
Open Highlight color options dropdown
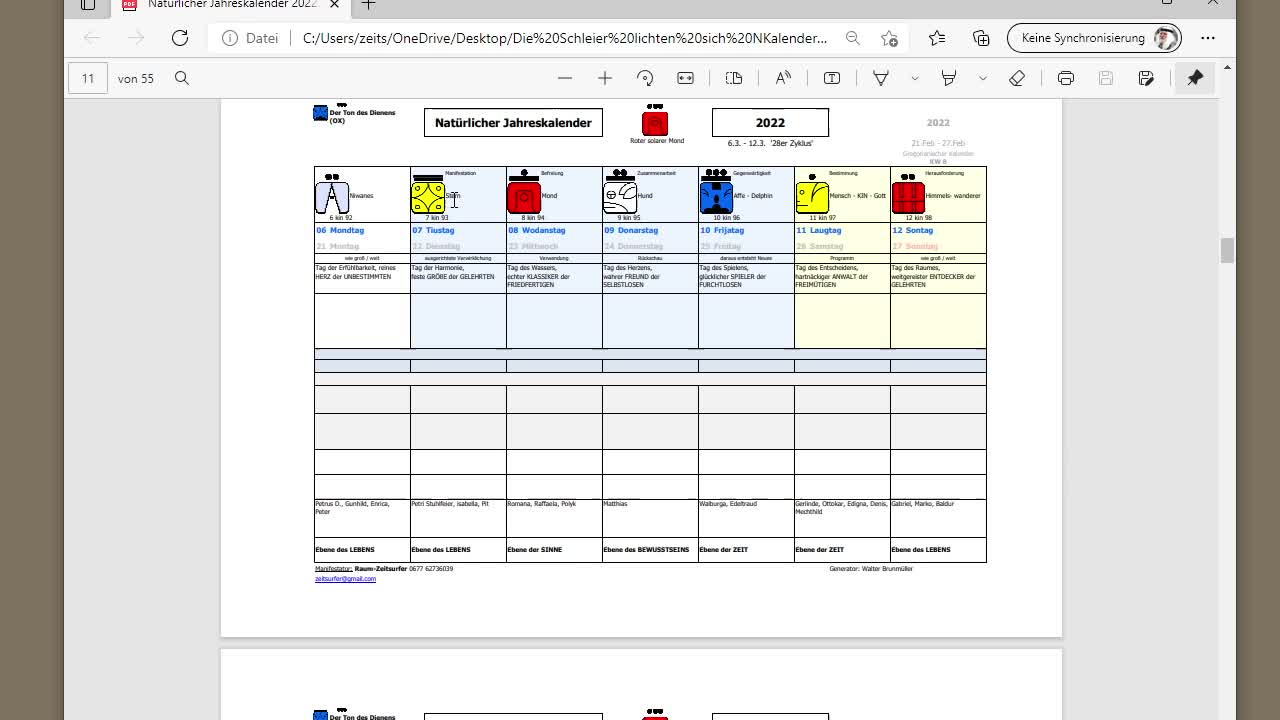pyautogui.click(x=982, y=78)
